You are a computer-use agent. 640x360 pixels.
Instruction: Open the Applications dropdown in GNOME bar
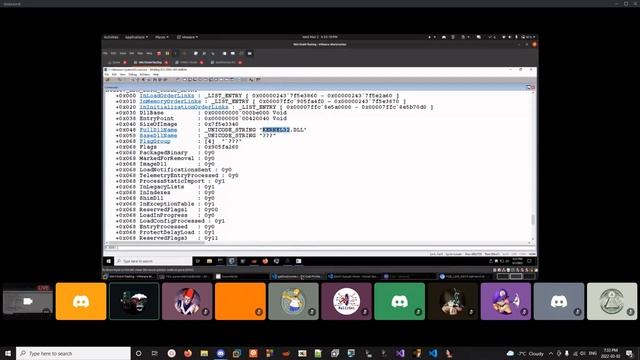click(136, 37)
